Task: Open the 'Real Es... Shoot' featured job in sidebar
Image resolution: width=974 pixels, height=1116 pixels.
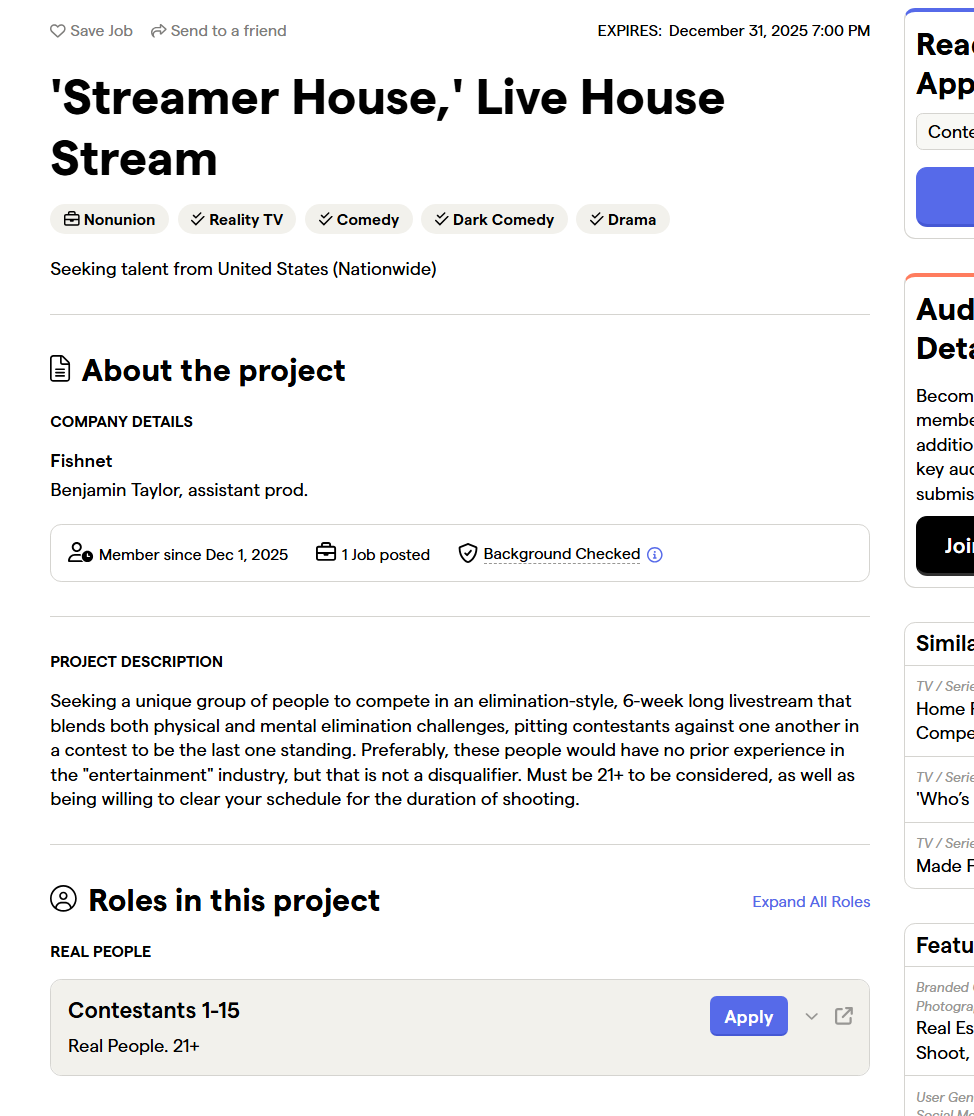Action: 945,1040
